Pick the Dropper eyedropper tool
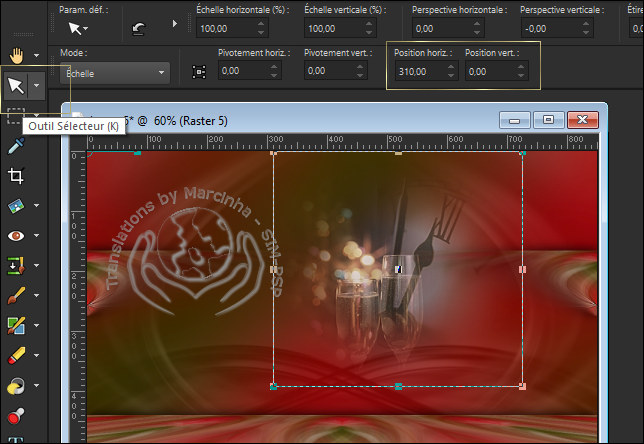Viewport: 644px width, 444px height. click(x=15, y=147)
